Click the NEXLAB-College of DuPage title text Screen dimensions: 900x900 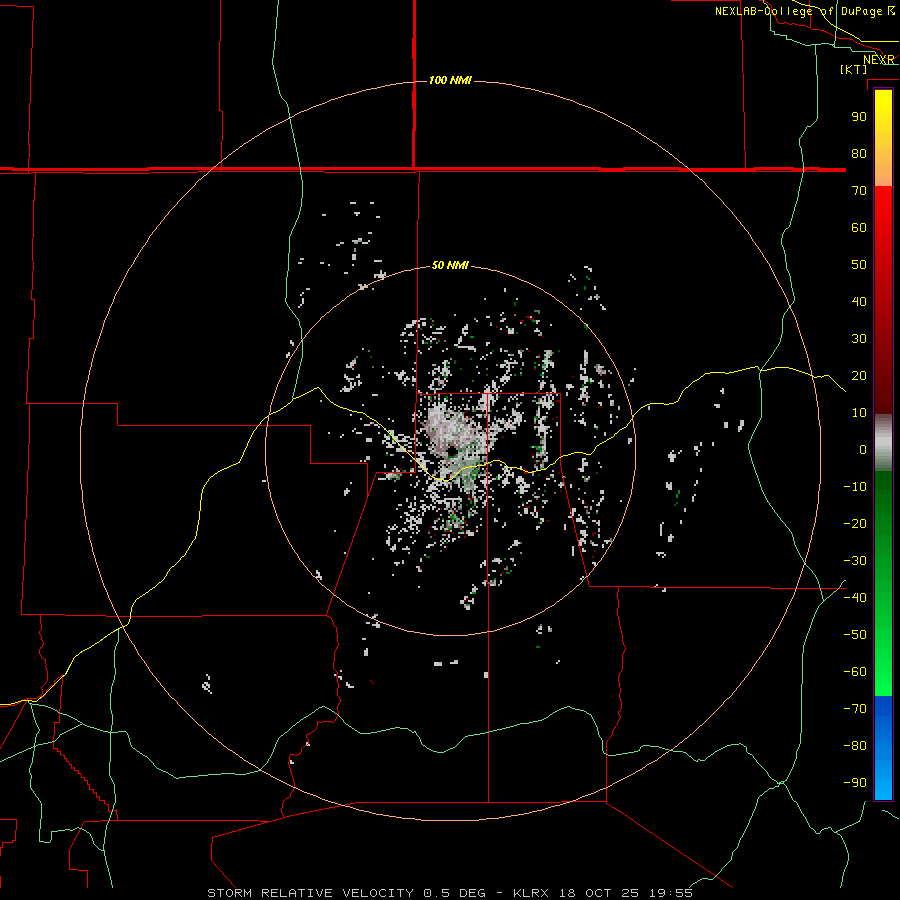[798, 11]
